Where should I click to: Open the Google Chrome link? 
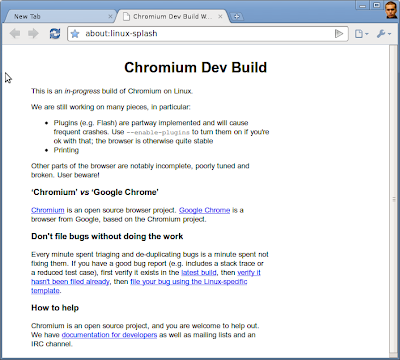(204, 210)
